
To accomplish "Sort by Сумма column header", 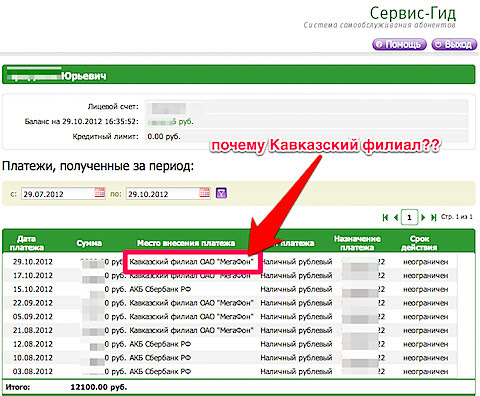I will pyautogui.click(x=89, y=243).
